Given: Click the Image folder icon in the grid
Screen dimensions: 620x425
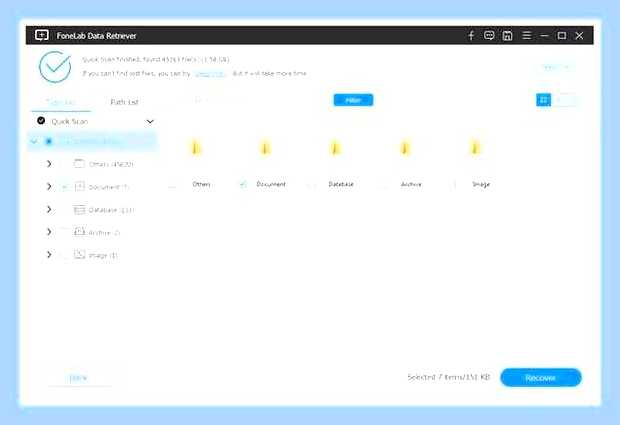Looking at the screenshot, I should click(x=474, y=148).
